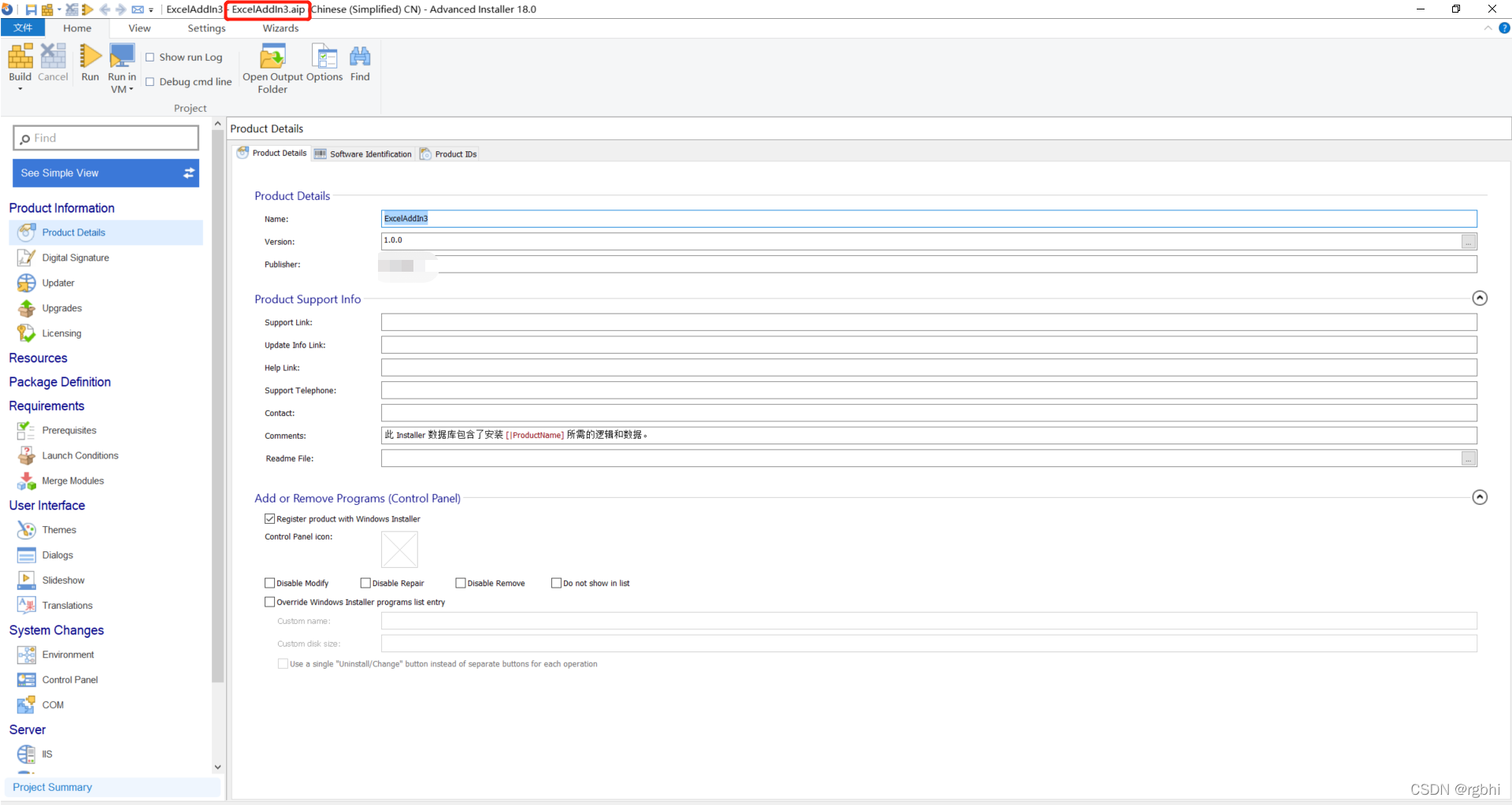Expand the Package Definition group
Image resolution: width=1512 pixels, height=805 pixels.
[60, 382]
